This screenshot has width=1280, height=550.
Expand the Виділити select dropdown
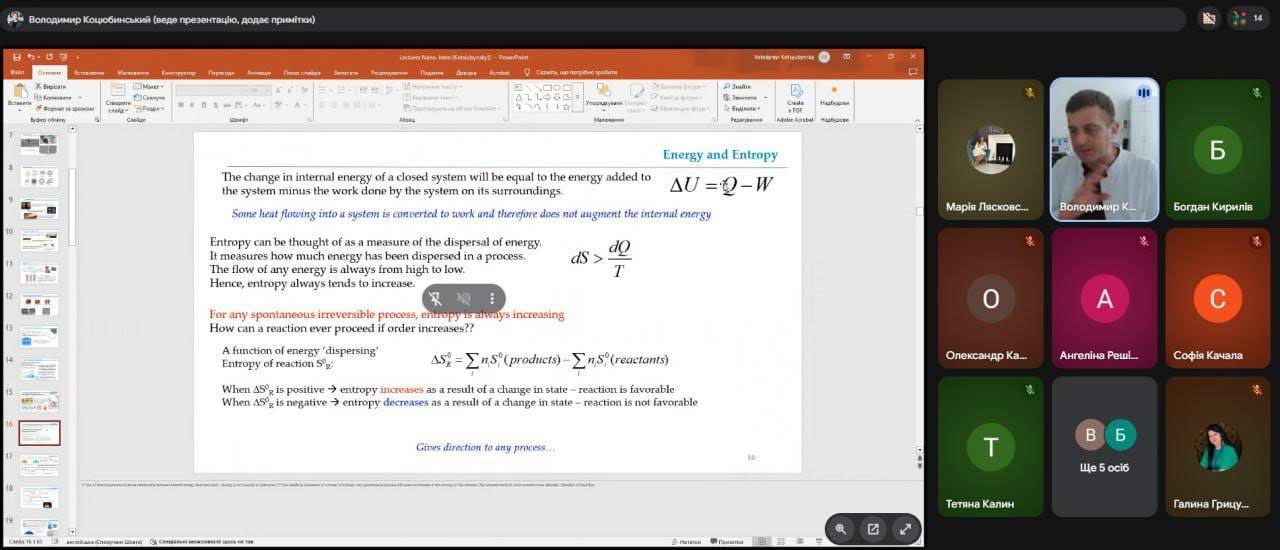coord(742,108)
